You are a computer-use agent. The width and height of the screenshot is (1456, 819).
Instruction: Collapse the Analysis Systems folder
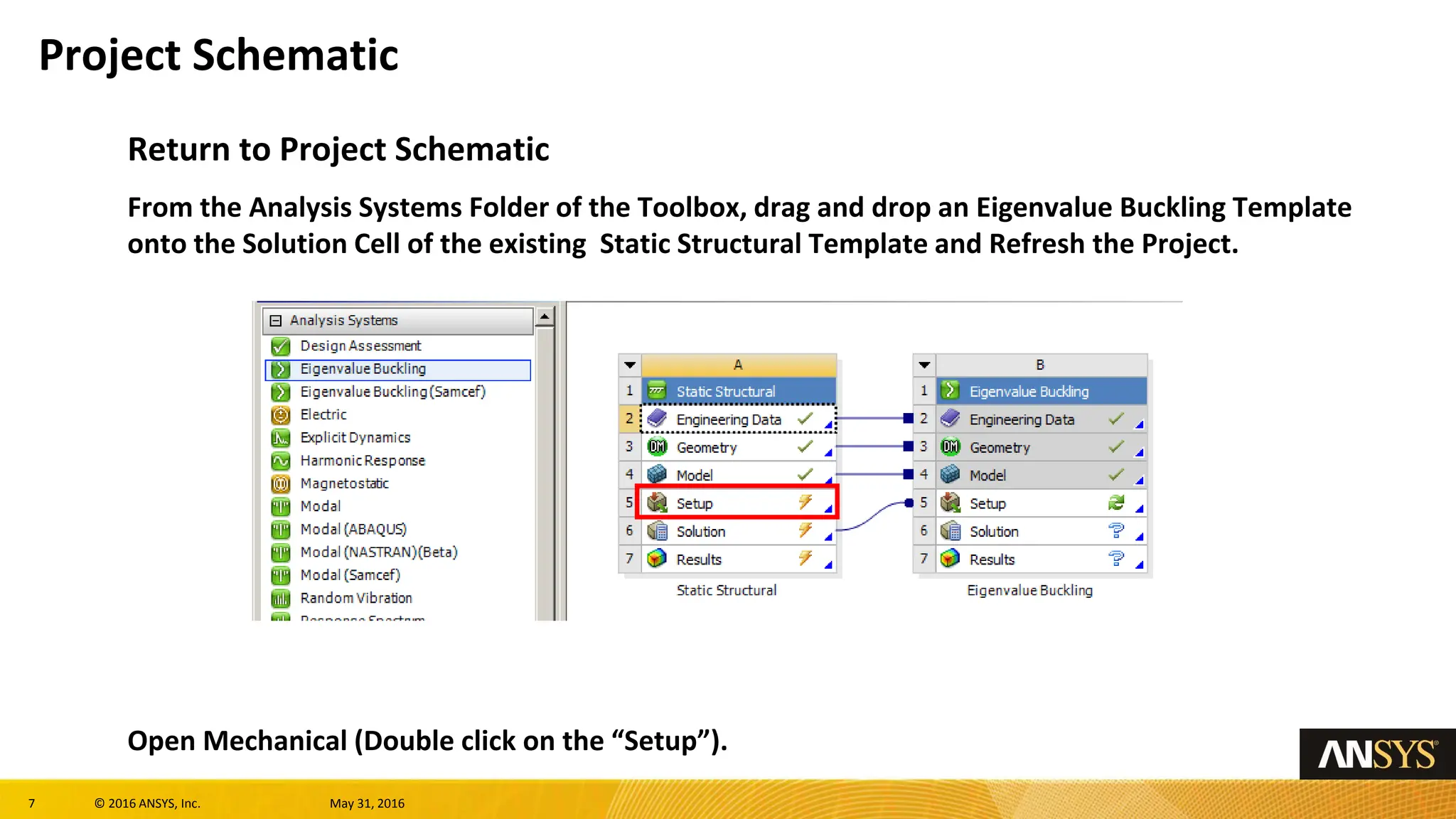pyautogui.click(x=276, y=321)
